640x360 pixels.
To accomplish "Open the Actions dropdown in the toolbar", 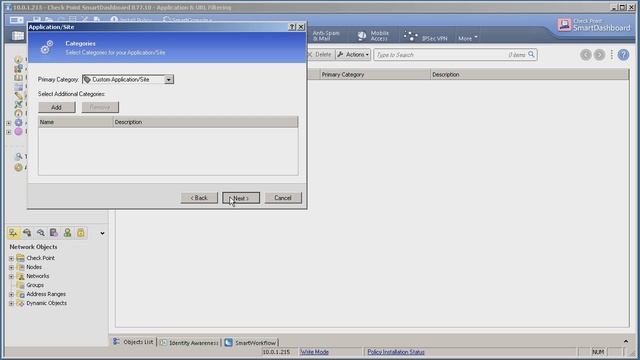I will point(353,55).
